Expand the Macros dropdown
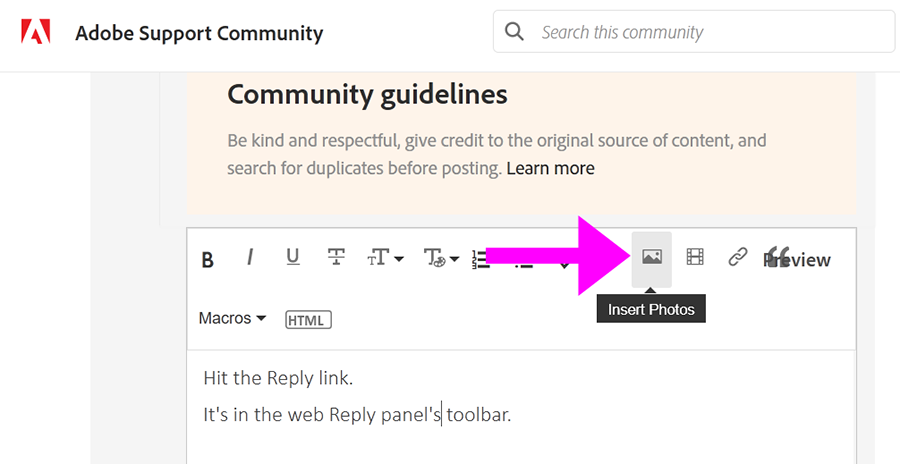The width and height of the screenshot is (900, 464). pos(232,319)
